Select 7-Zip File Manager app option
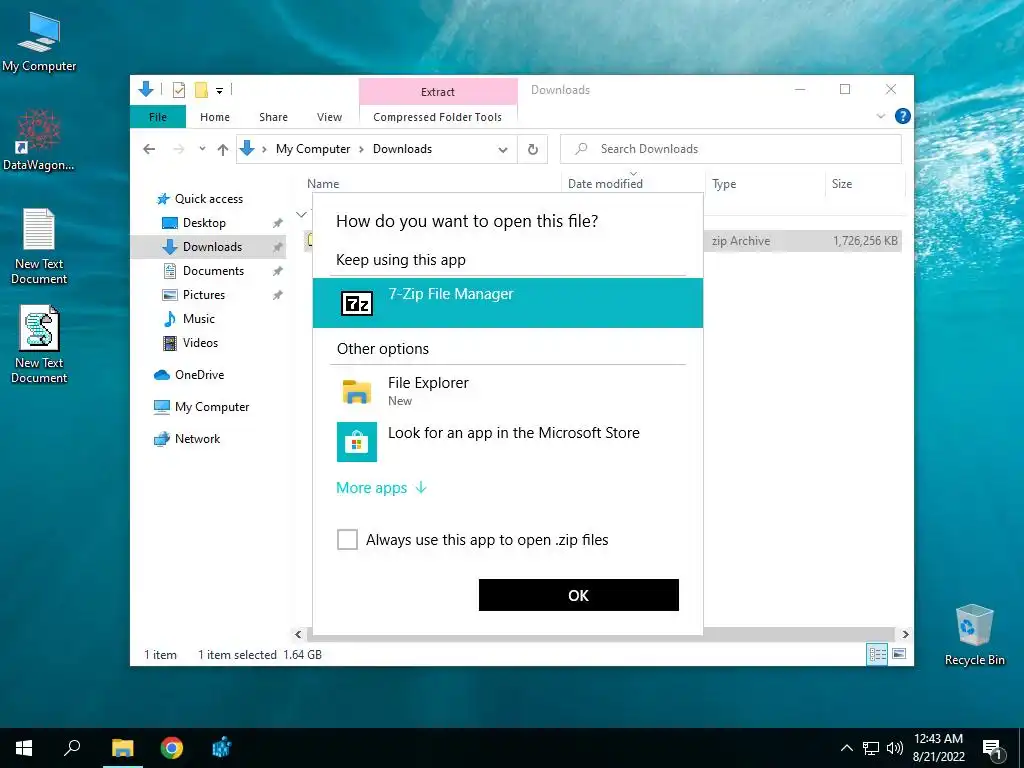 pyautogui.click(x=507, y=303)
